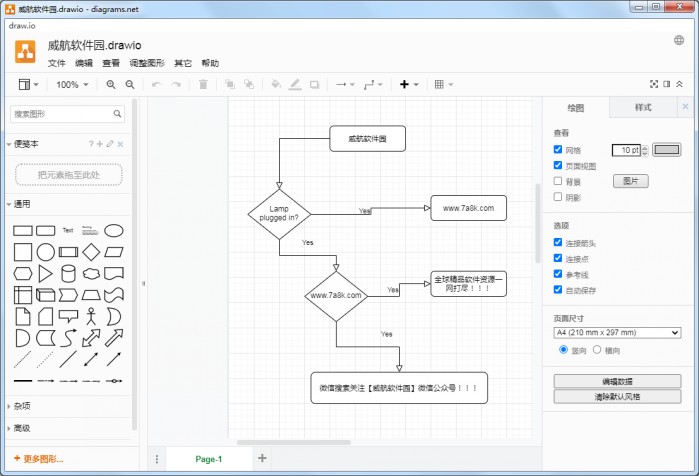Open the 帮助 menu

coord(210,63)
